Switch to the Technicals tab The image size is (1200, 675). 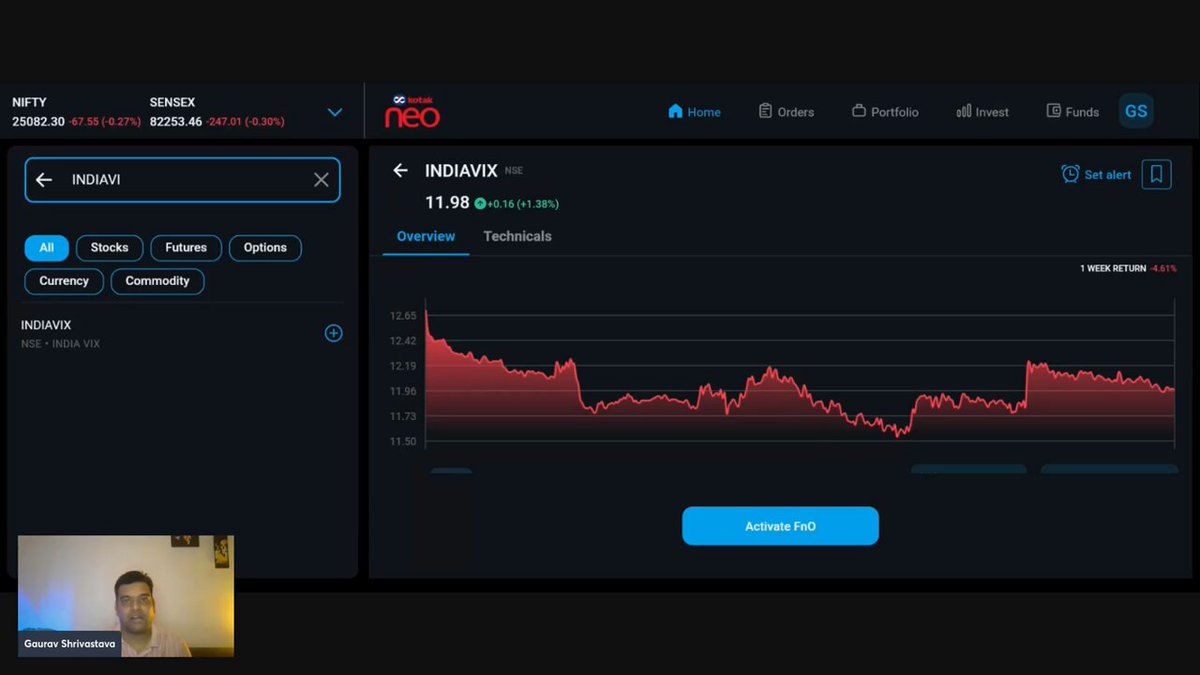coord(517,237)
